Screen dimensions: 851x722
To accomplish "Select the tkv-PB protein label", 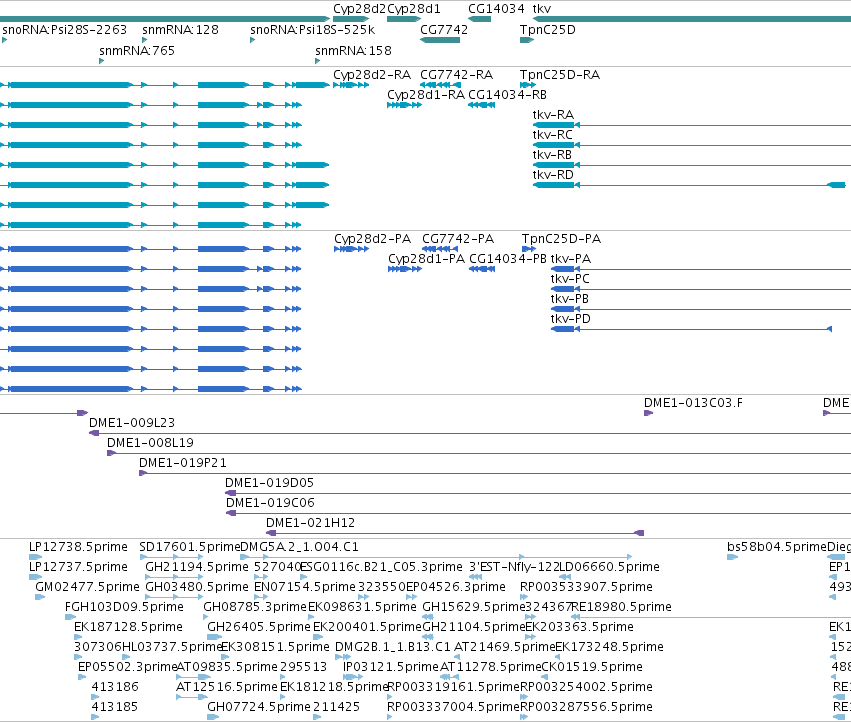I will [570, 299].
